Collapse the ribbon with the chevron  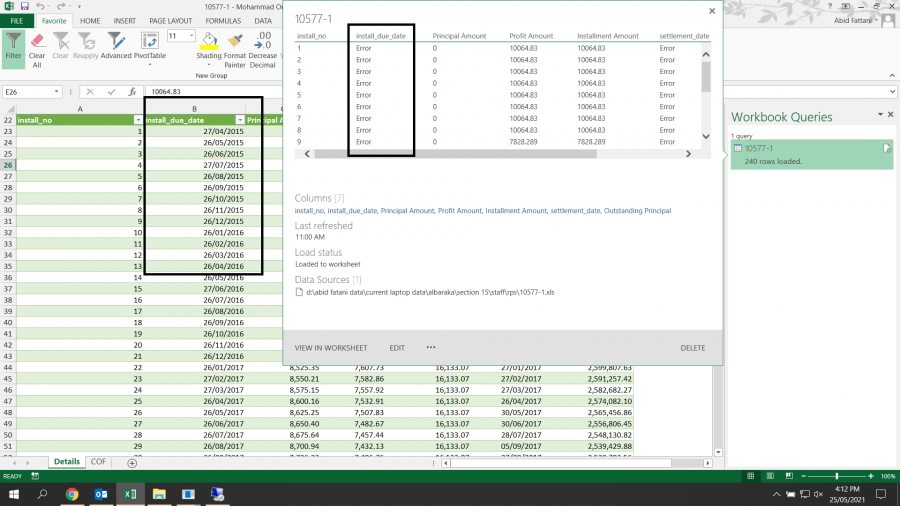892,76
